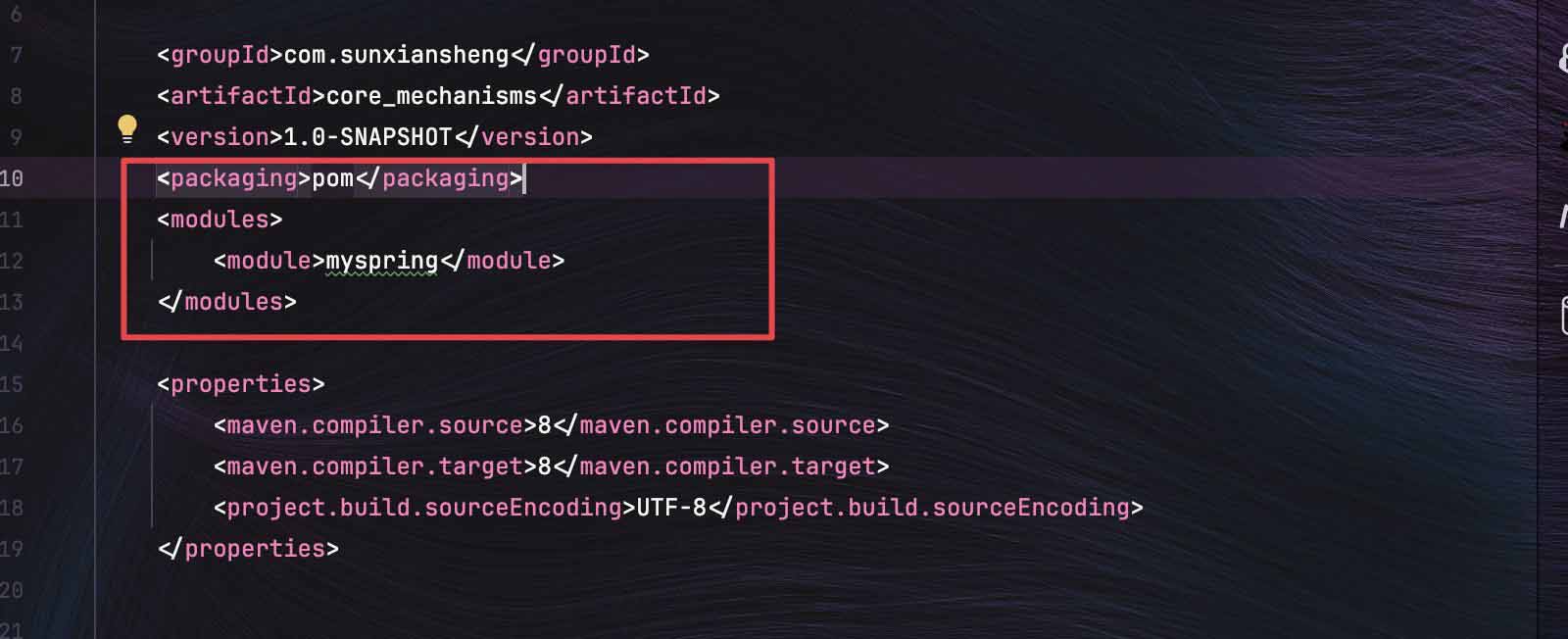Image resolution: width=1568 pixels, height=639 pixels.
Task: Click line number 12 in the gutter
Action: pyautogui.click(x=12, y=261)
